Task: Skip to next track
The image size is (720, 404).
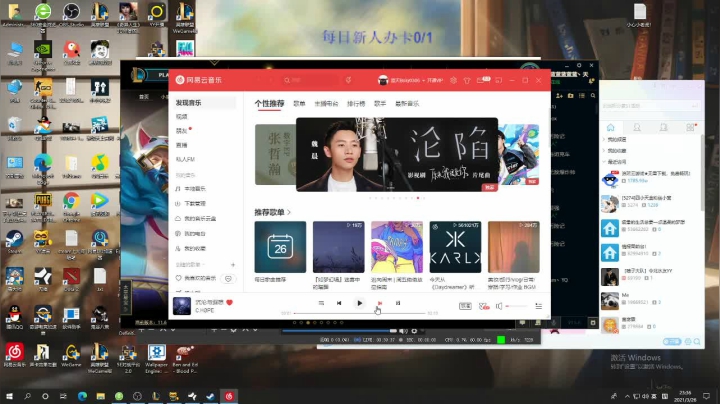Action: tap(379, 303)
